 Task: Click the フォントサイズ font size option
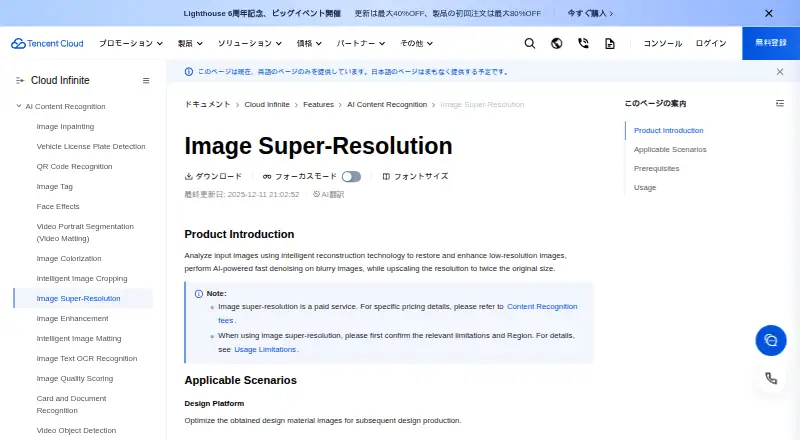point(415,176)
